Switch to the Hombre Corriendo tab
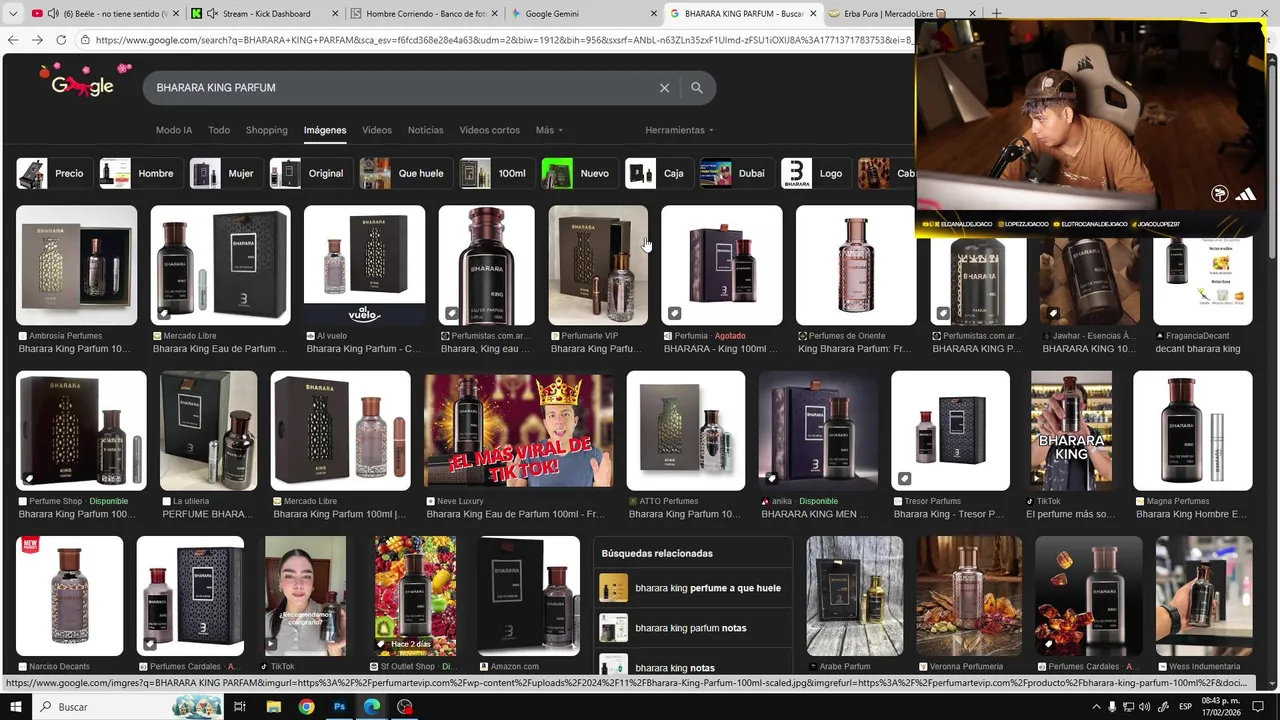The image size is (1280, 720). 425,14
